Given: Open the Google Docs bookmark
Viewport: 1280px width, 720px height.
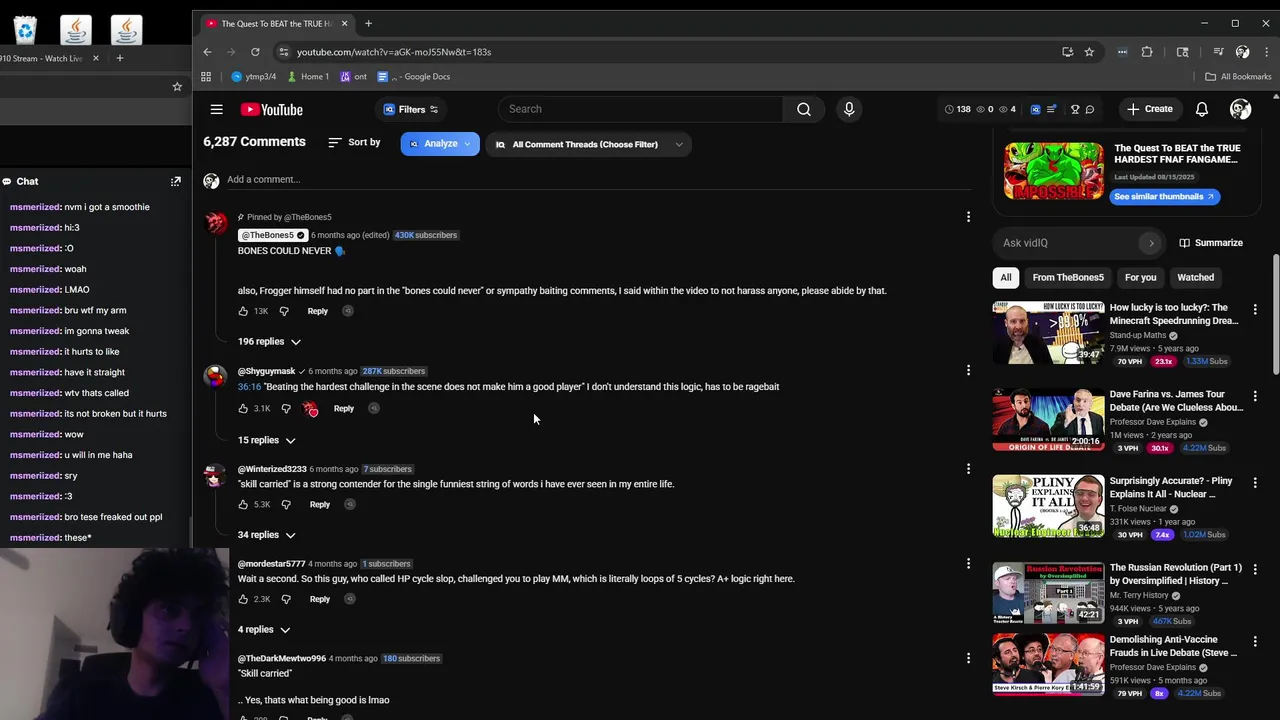Looking at the screenshot, I should tap(414, 76).
